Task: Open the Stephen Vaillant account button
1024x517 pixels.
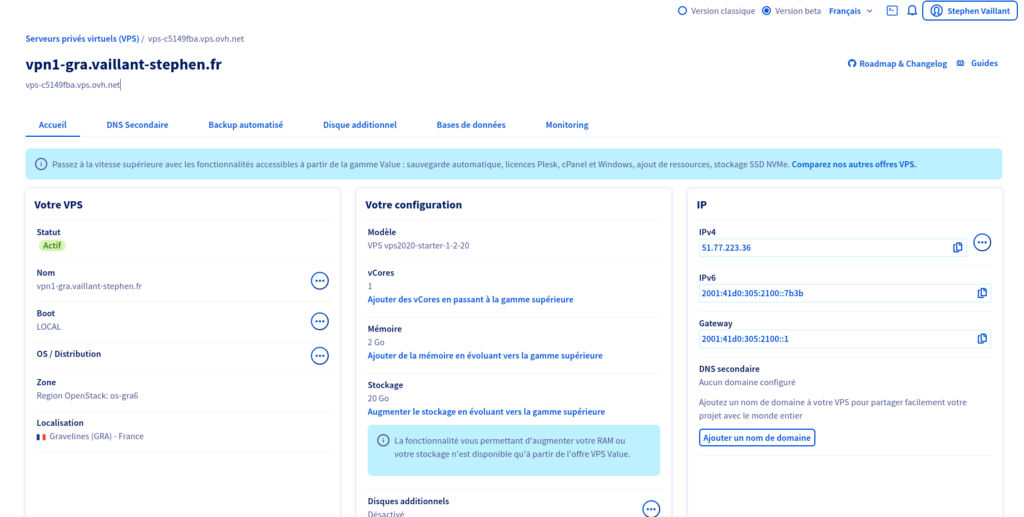Action: (x=969, y=11)
